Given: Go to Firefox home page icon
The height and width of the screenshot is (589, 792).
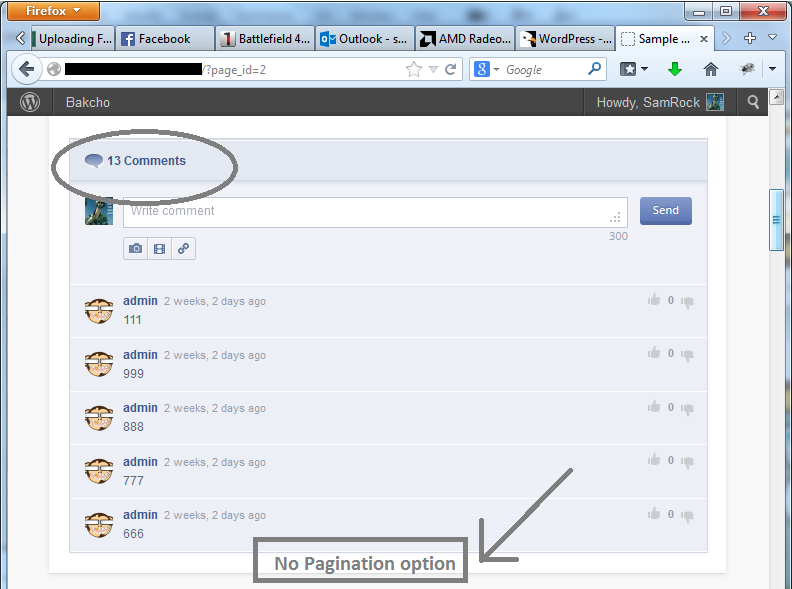Looking at the screenshot, I should pyautogui.click(x=711, y=69).
